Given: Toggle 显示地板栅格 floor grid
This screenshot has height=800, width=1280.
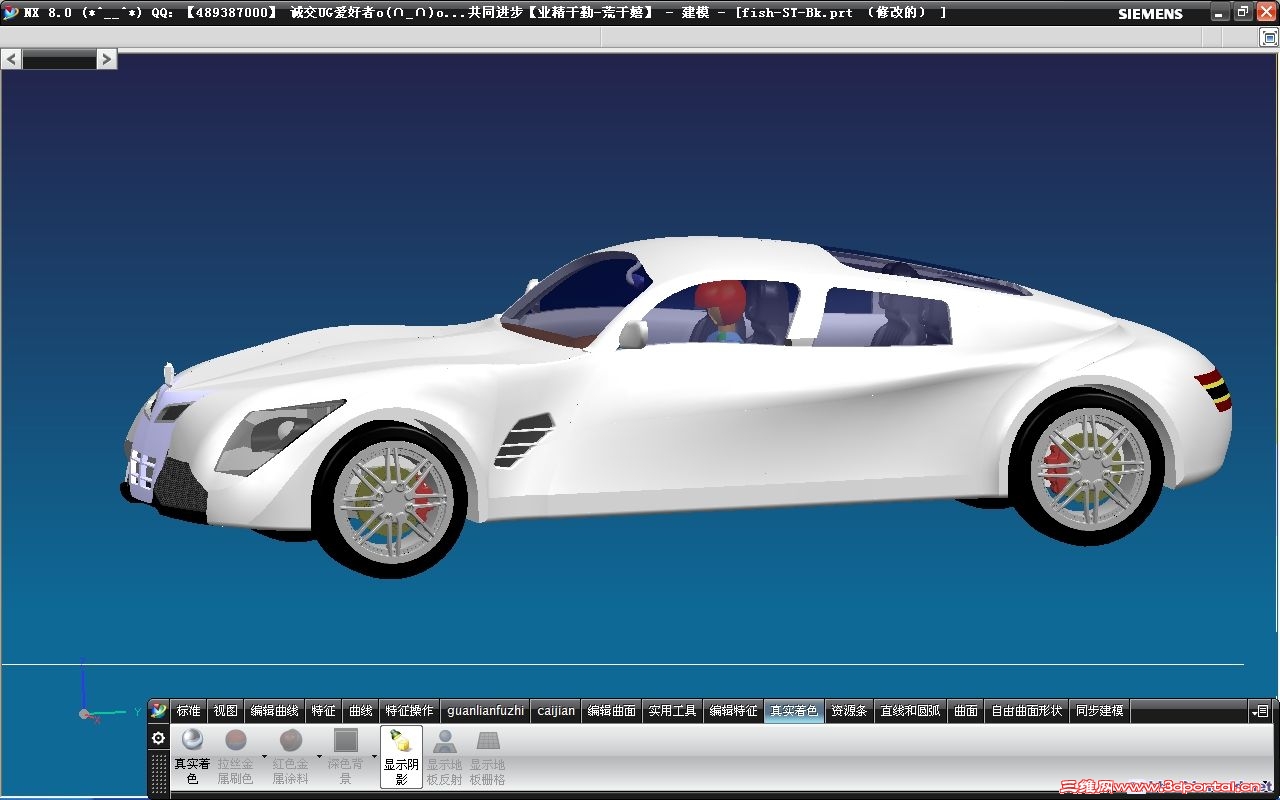Looking at the screenshot, I should (x=487, y=757).
